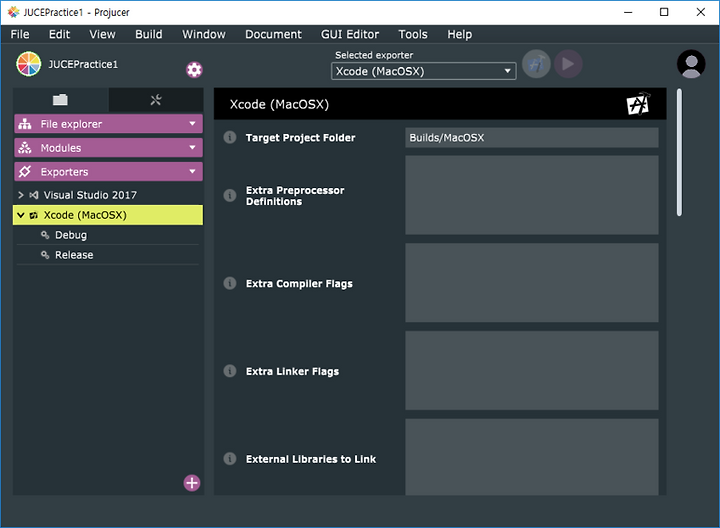Click the Extra Preprocessor Definitions text box
This screenshot has width=720, height=528.
(532, 195)
